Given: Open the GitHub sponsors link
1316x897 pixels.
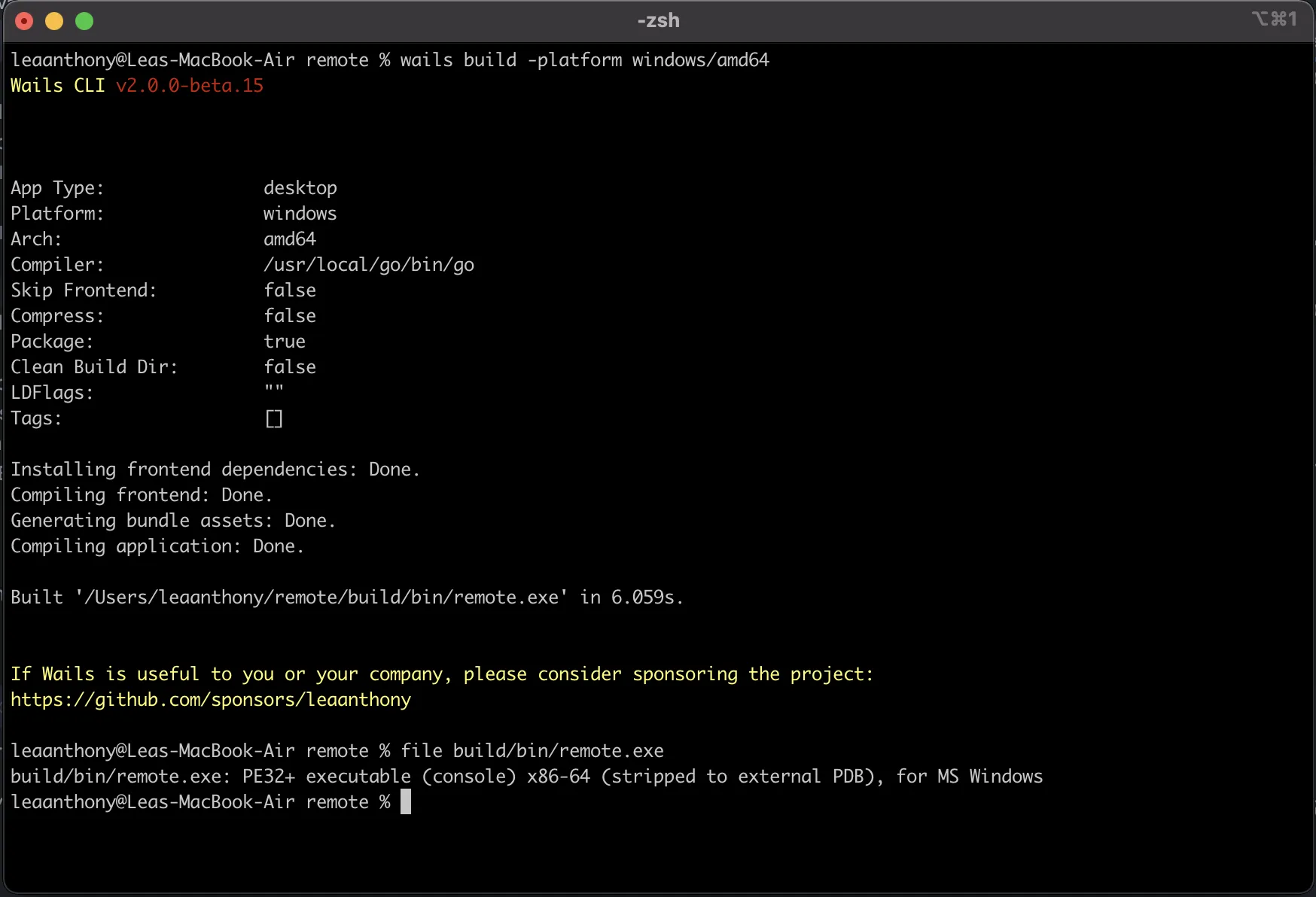Looking at the screenshot, I should point(211,699).
